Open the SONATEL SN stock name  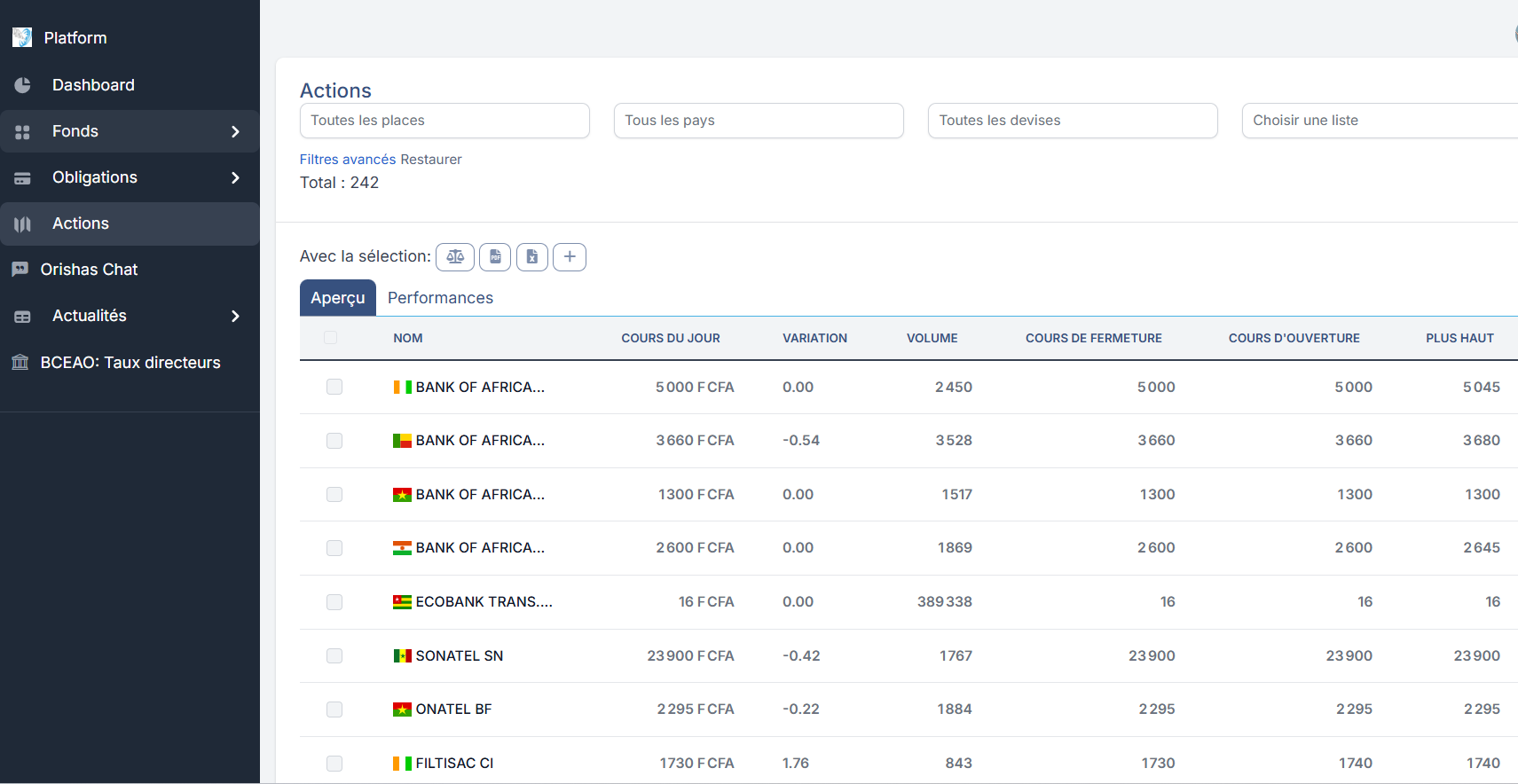pos(460,656)
